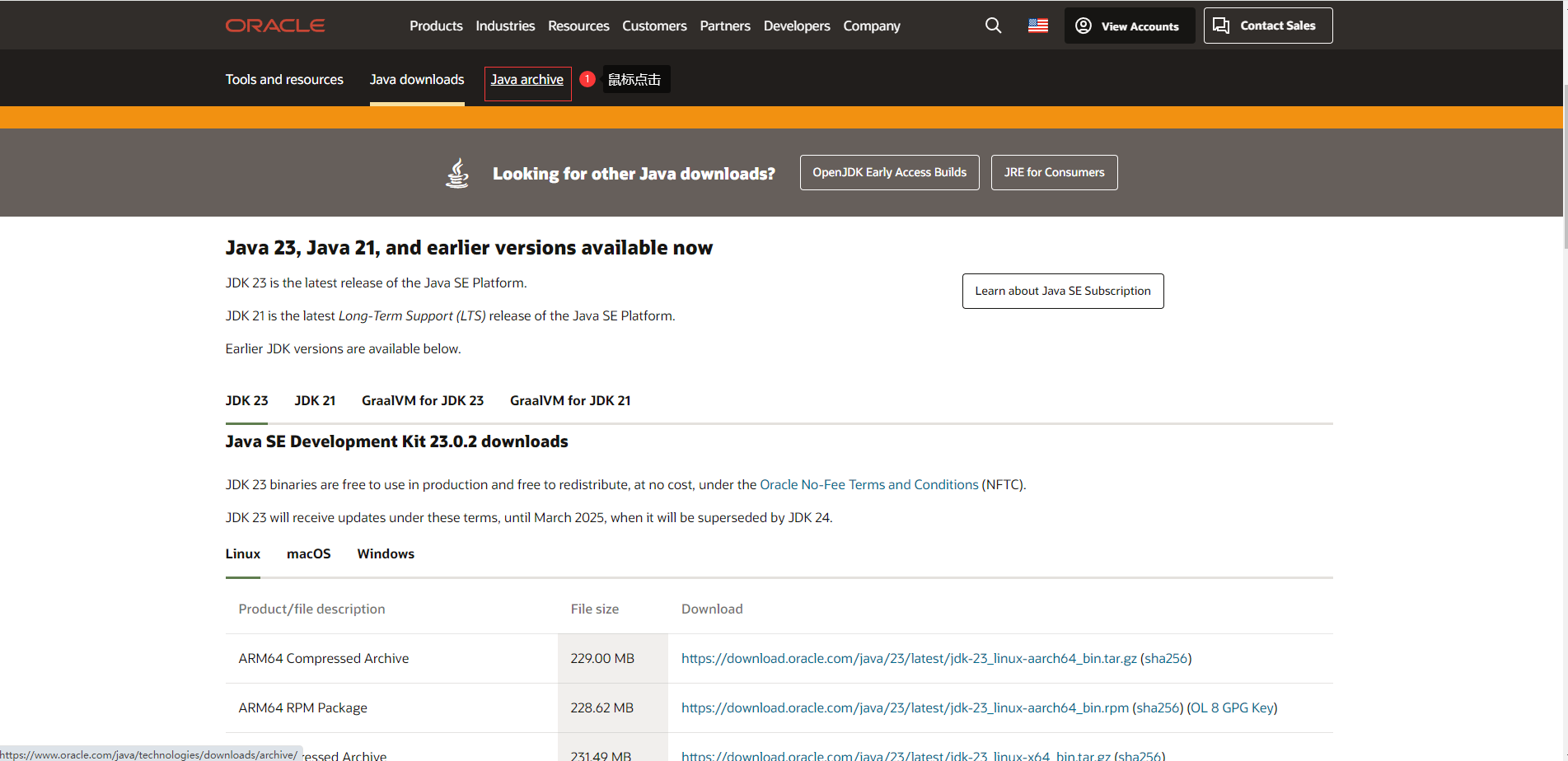Open the Java archive link

pos(527,80)
